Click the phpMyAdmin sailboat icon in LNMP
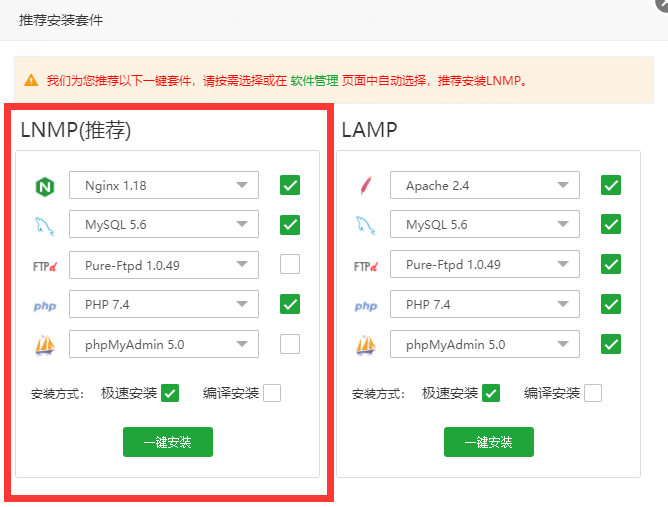Screen dimensions: 668x507 click(45, 345)
